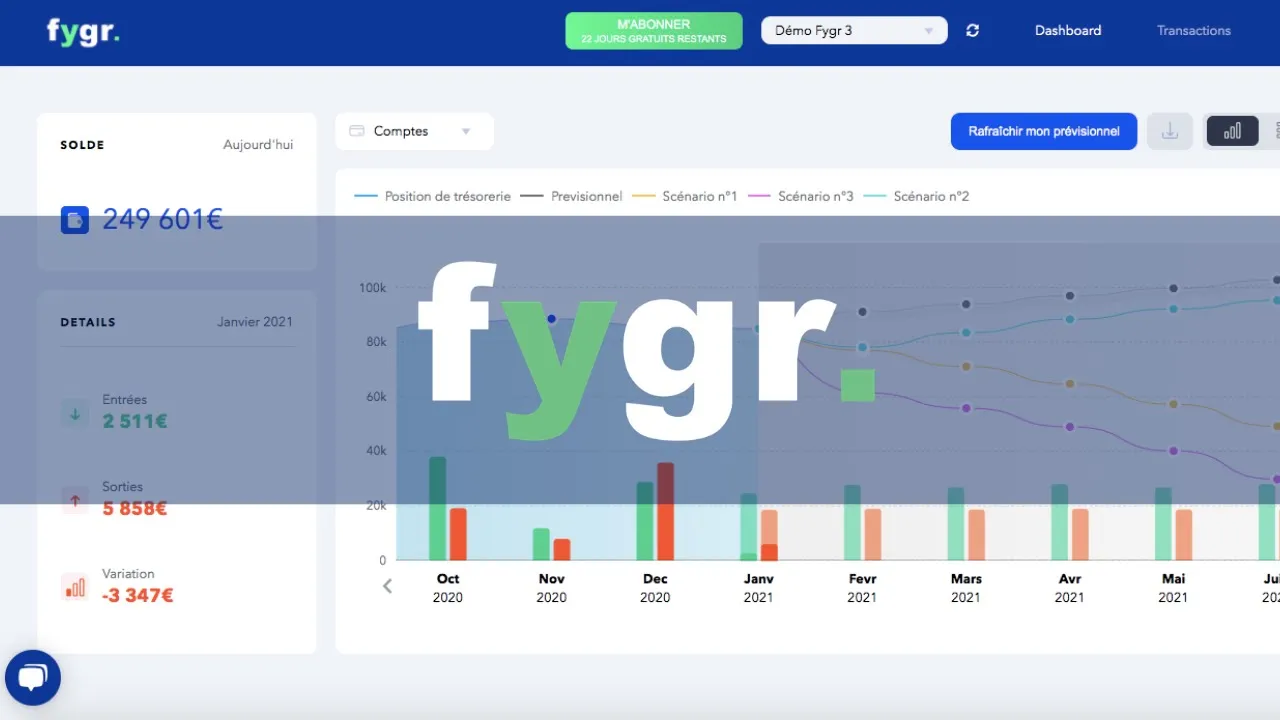1280x720 pixels.
Task: Click the green Nov 2020 income bar
Action: pos(541,544)
